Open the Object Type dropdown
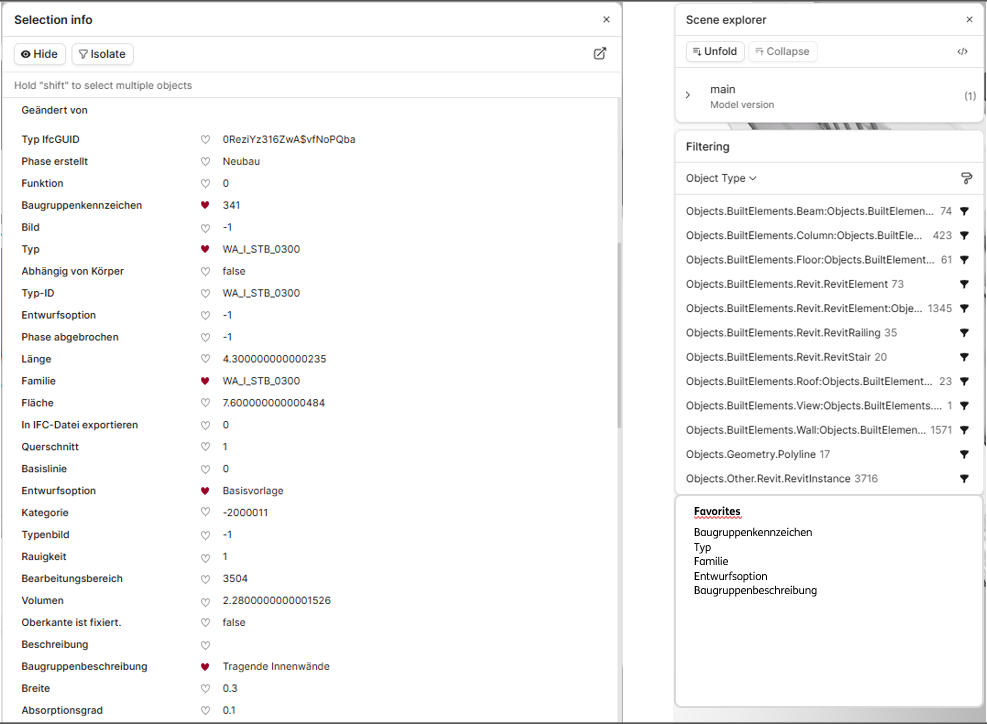 [721, 179]
